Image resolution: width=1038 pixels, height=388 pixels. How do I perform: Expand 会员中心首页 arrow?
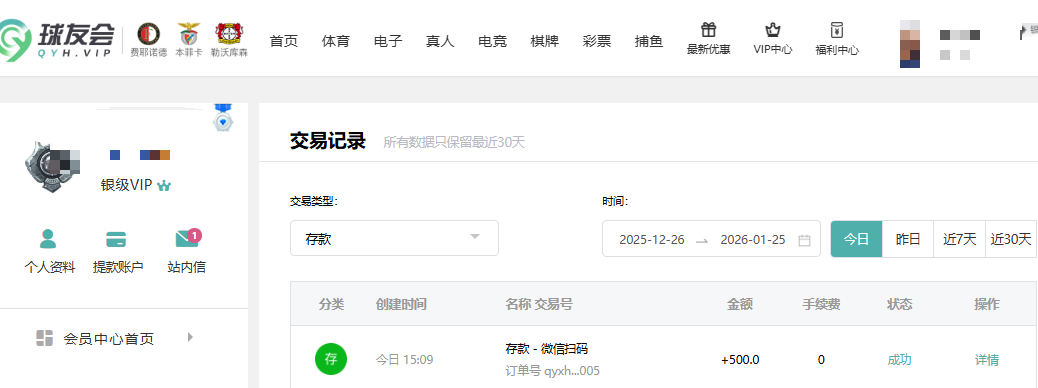tap(190, 337)
